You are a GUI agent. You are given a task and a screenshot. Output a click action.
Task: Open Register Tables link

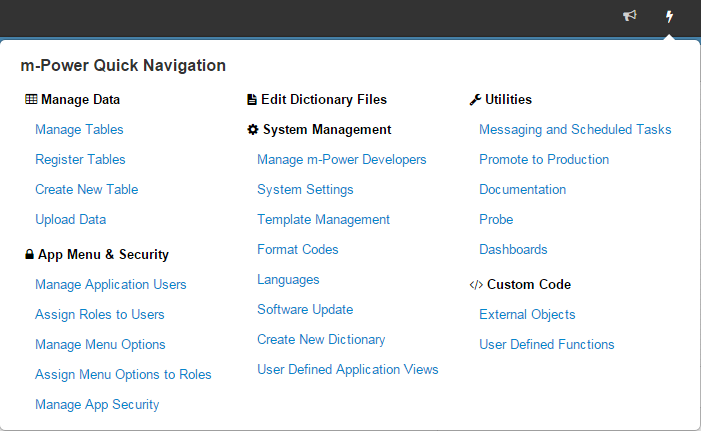[x=80, y=160]
